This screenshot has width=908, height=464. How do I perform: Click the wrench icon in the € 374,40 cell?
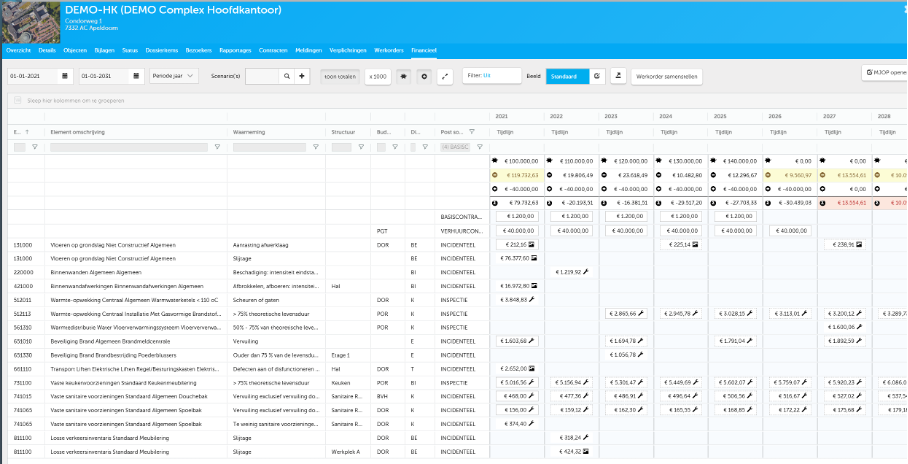tap(531, 423)
